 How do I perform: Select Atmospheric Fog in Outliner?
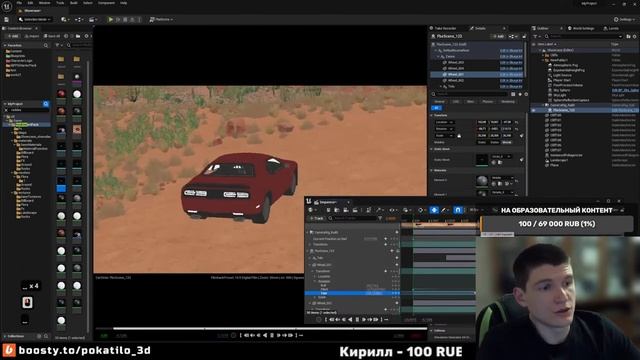(x=565, y=65)
